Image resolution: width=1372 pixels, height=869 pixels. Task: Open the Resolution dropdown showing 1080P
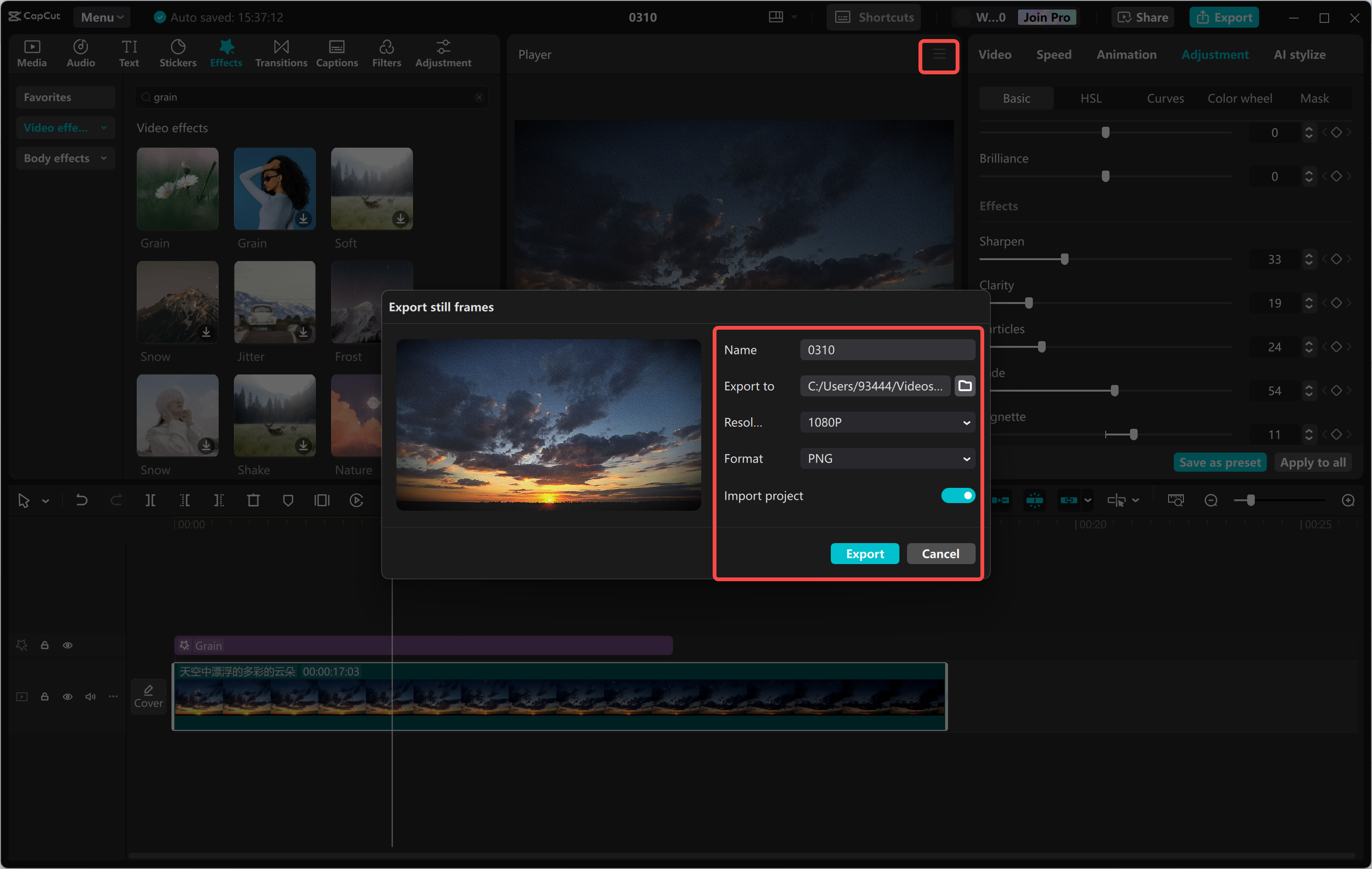887,422
